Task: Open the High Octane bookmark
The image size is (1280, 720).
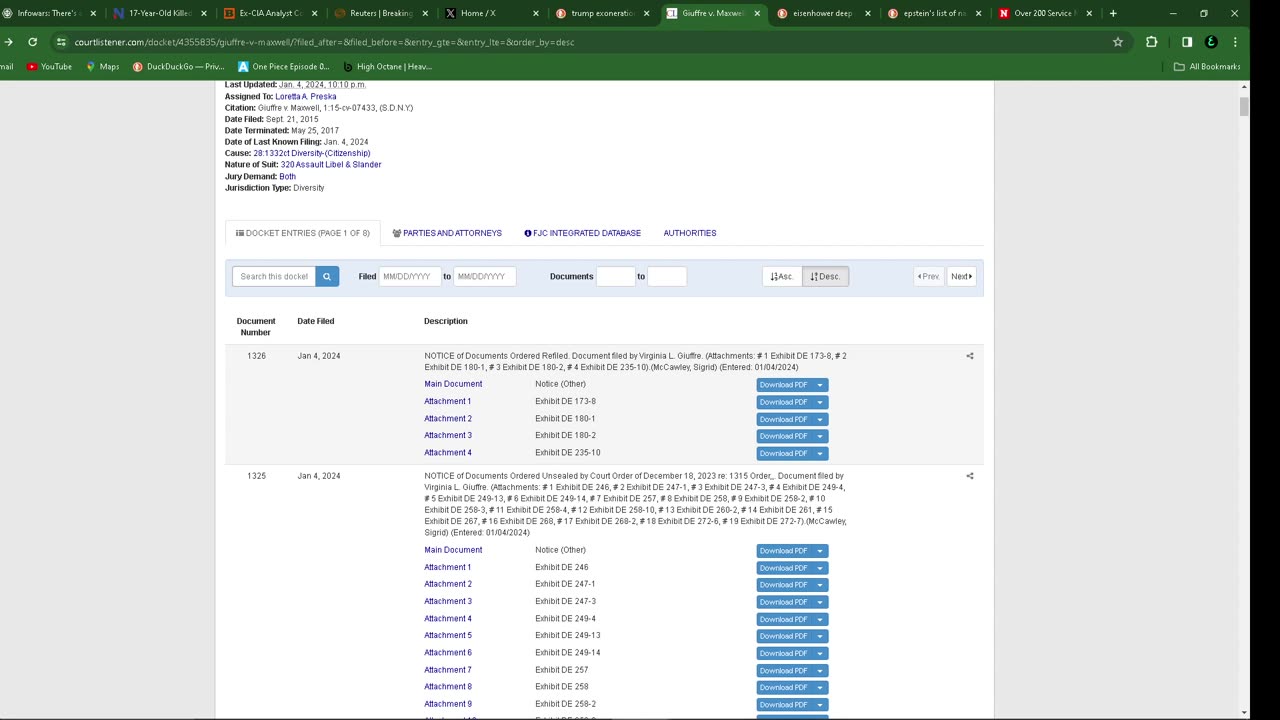Action: 387,66
